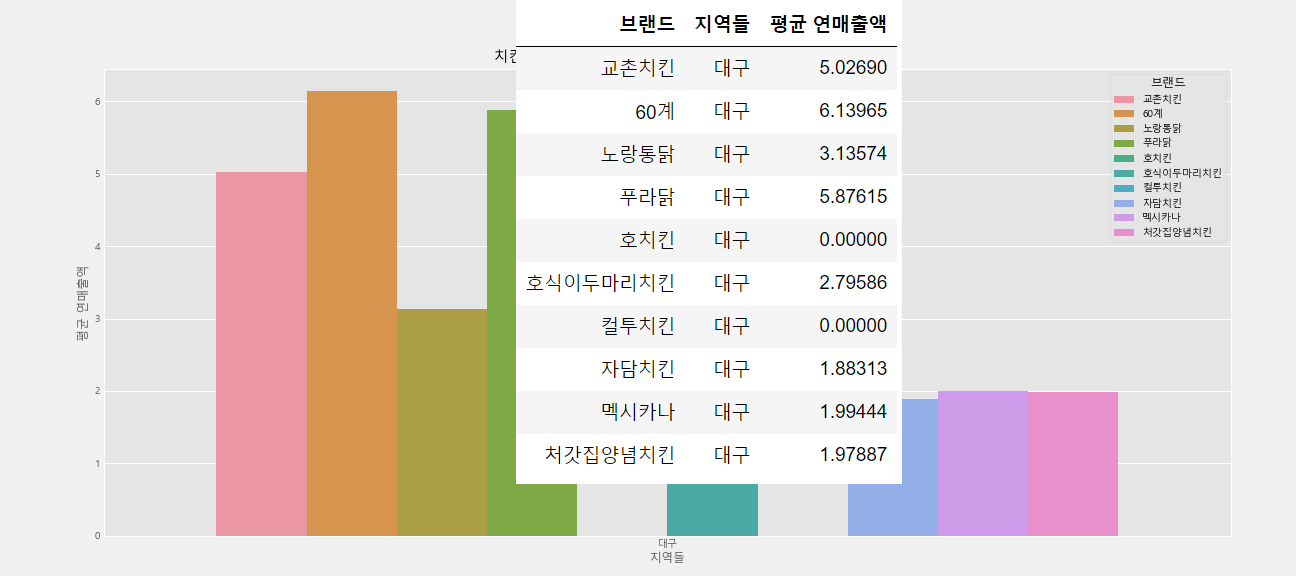Select the 교촌치킨 brand cell in the table
The image size is (1296, 576).
(638, 68)
